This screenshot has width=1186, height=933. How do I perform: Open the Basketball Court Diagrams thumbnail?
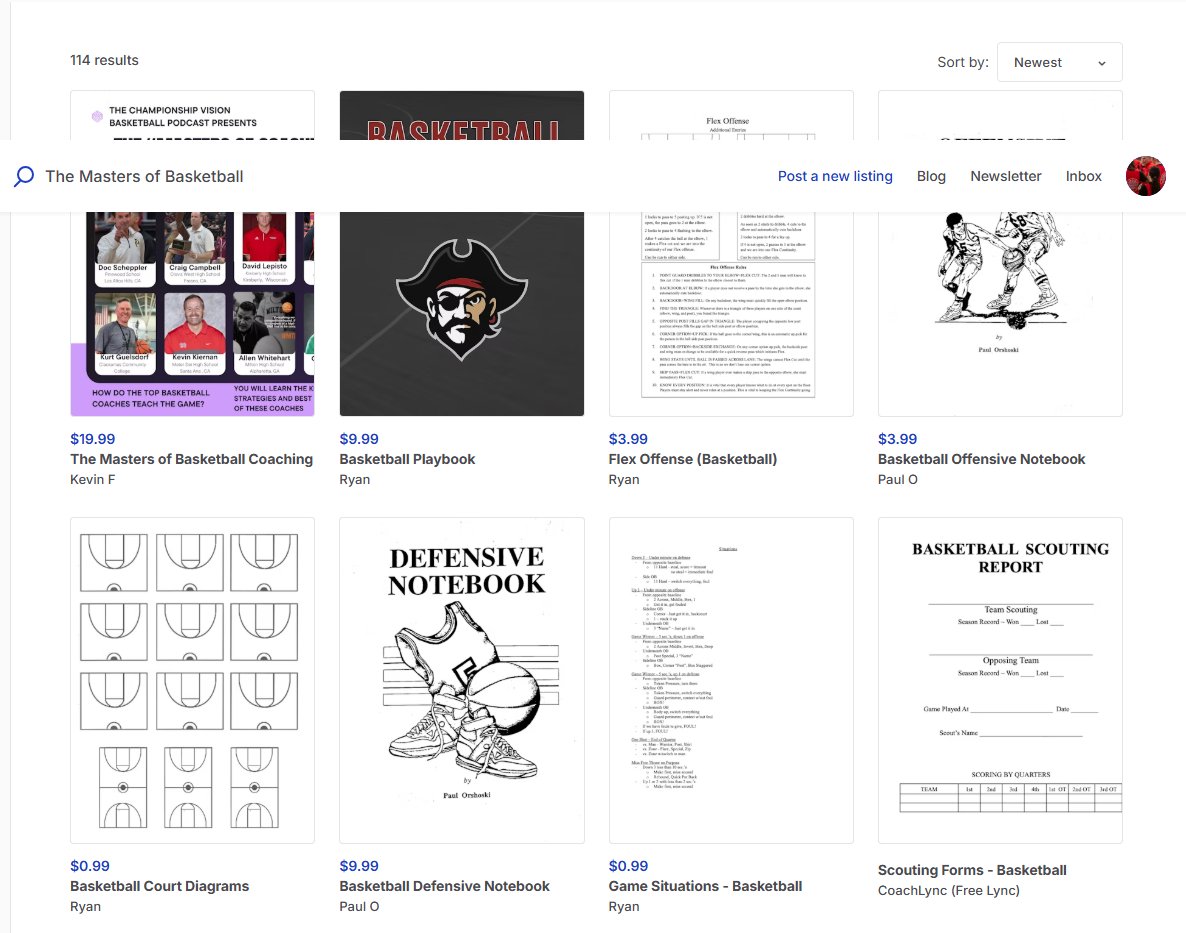(x=192, y=680)
